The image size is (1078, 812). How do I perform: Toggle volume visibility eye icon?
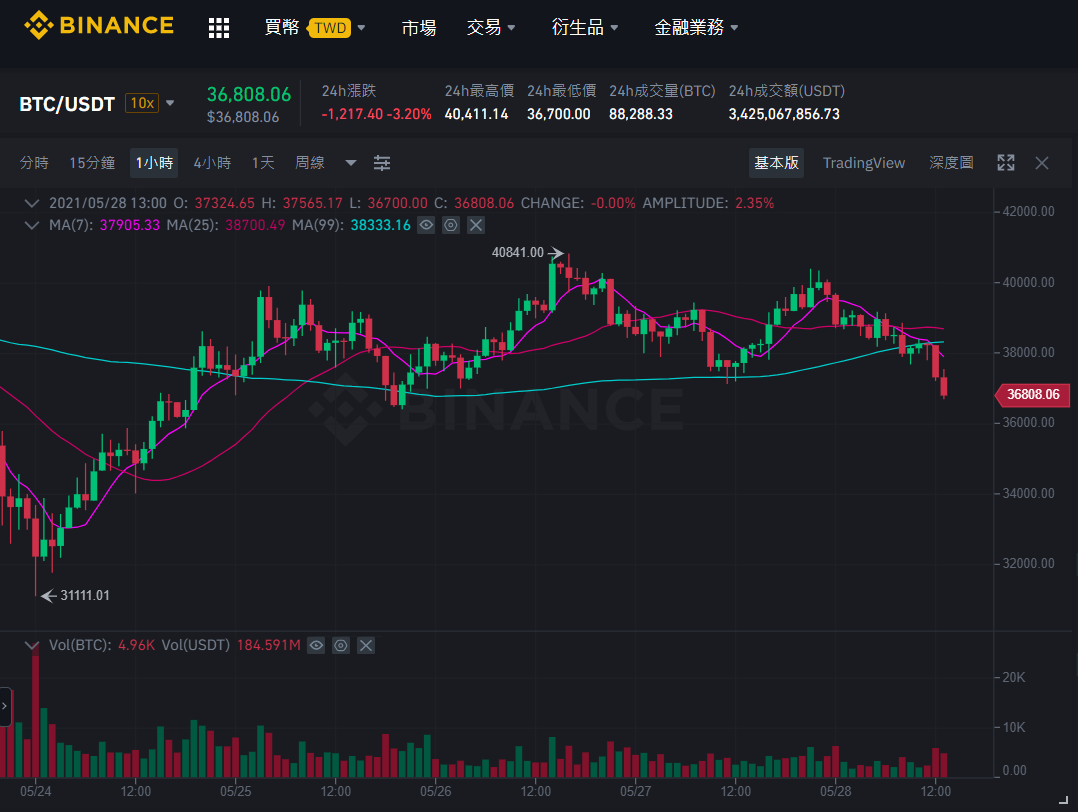(x=316, y=645)
